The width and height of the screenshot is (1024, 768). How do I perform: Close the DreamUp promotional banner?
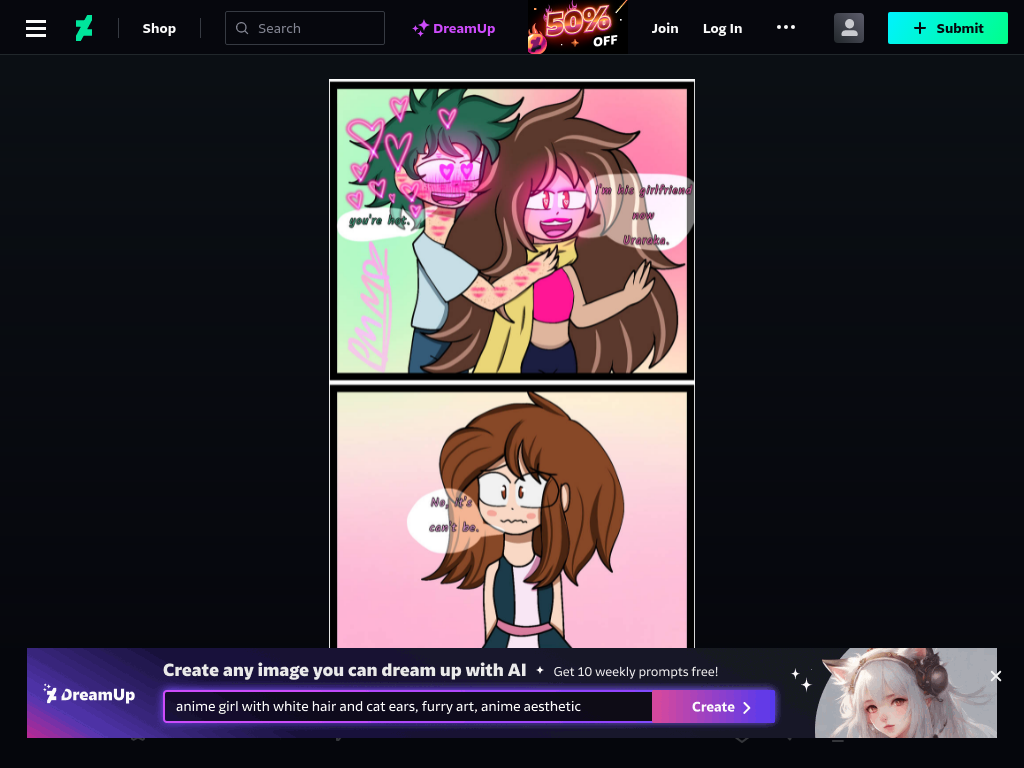(x=995, y=676)
